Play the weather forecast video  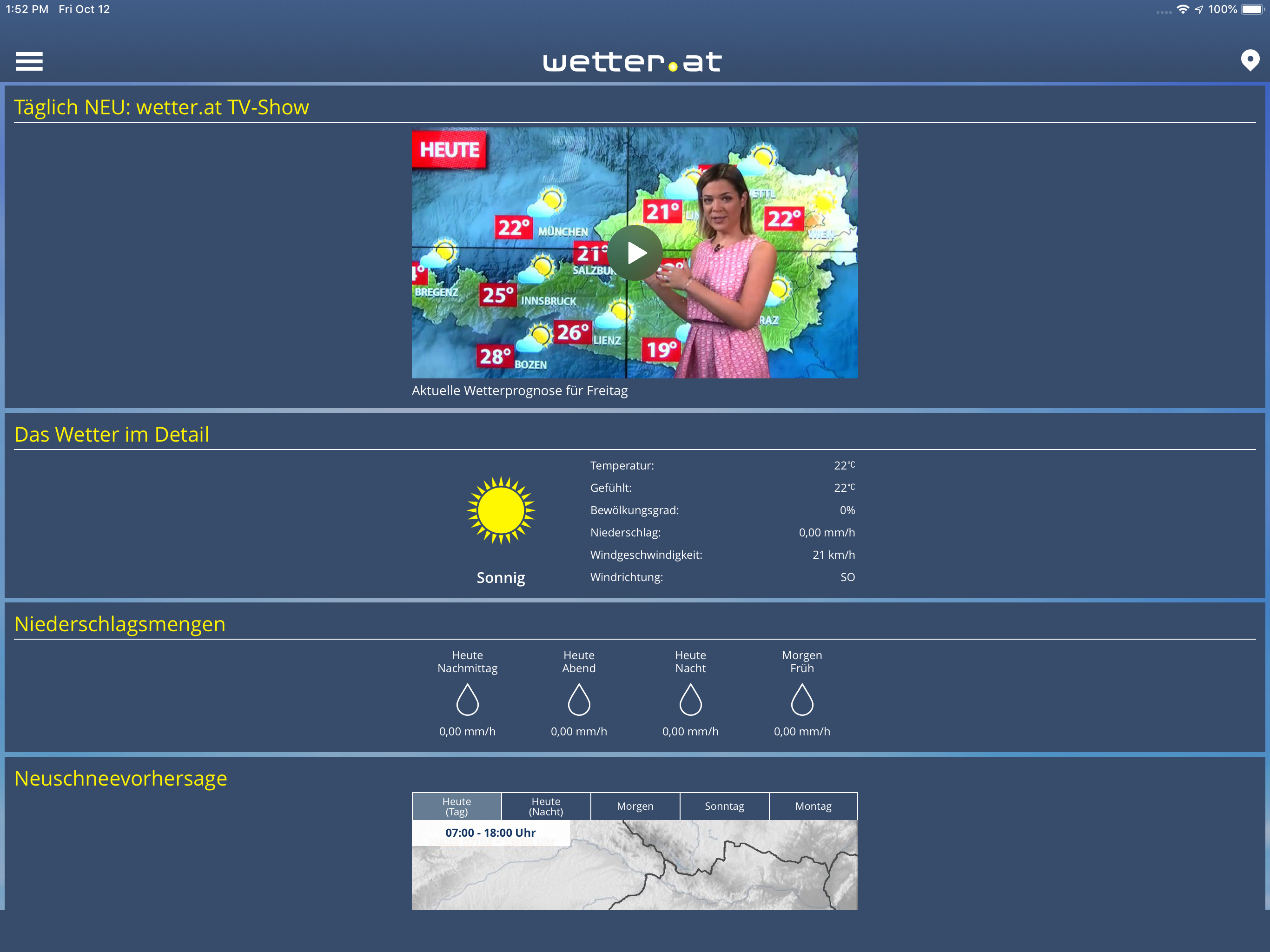[635, 252]
